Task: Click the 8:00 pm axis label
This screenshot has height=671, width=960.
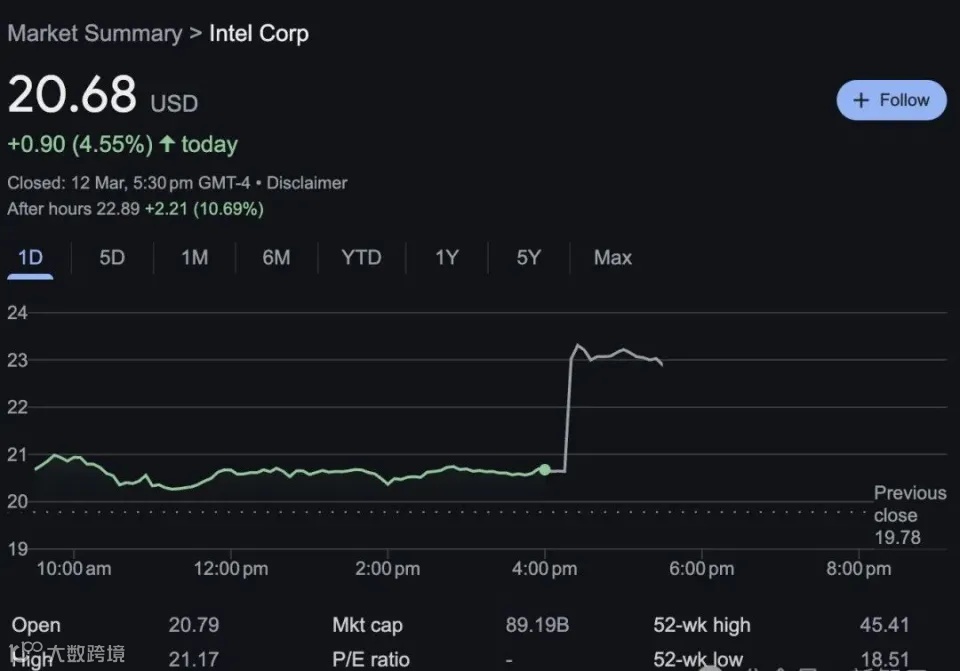Action: 858,569
